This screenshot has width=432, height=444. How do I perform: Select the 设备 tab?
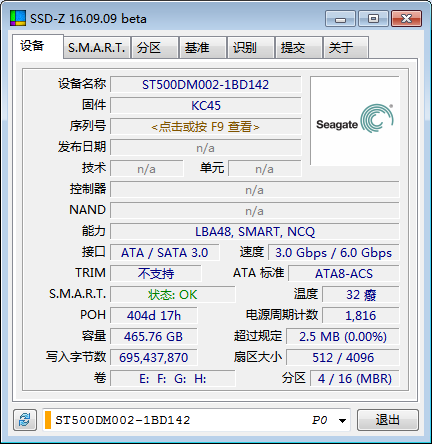[x=38, y=46]
